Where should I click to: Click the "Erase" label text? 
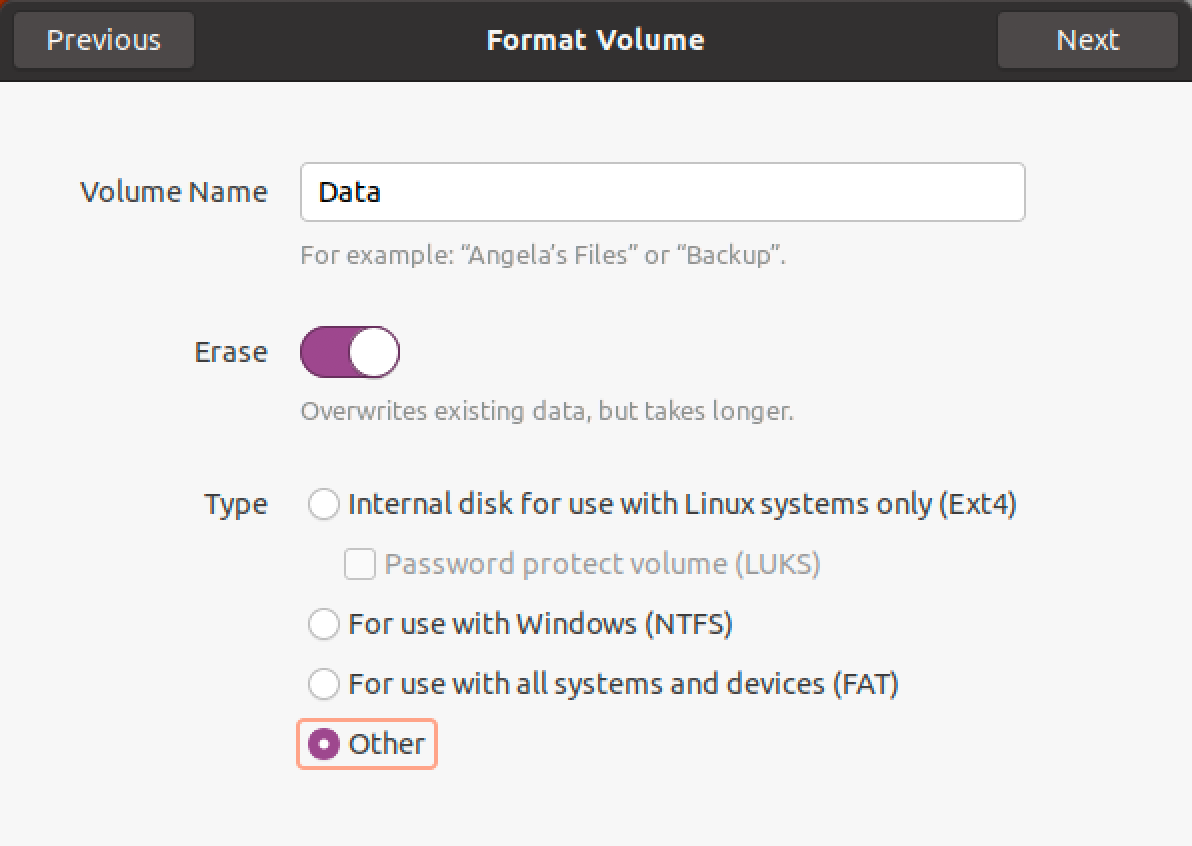[231, 352]
